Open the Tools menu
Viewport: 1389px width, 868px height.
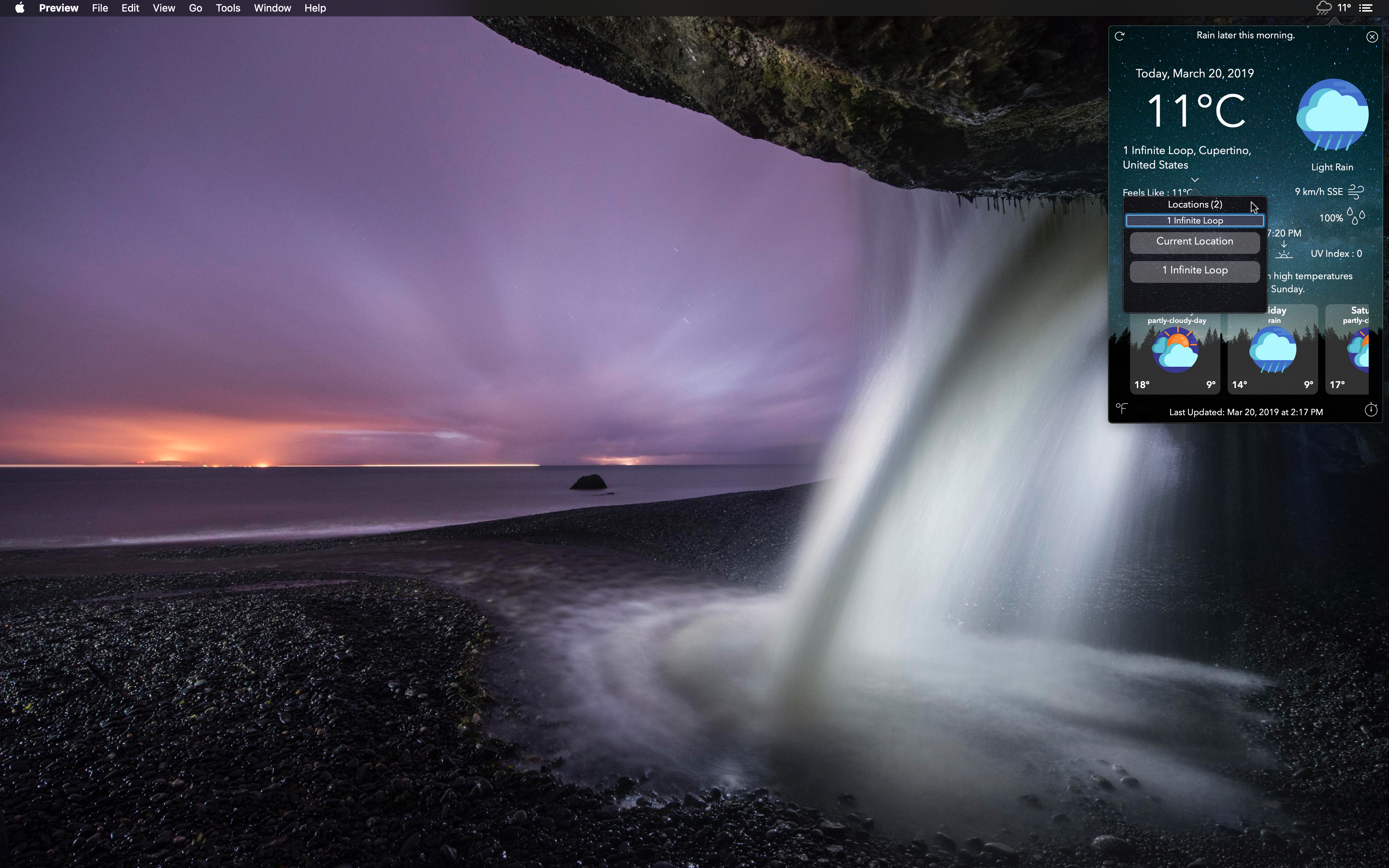[x=228, y=8]
